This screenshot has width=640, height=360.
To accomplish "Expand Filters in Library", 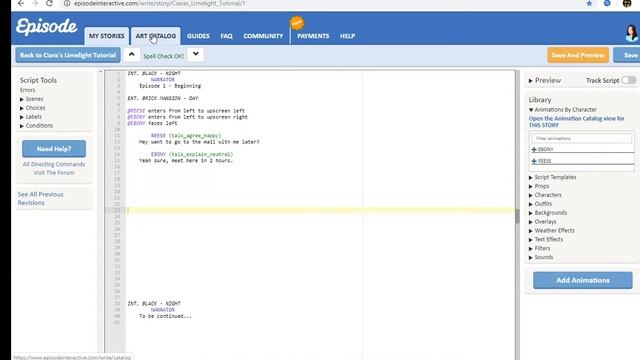I will (540, 248).
